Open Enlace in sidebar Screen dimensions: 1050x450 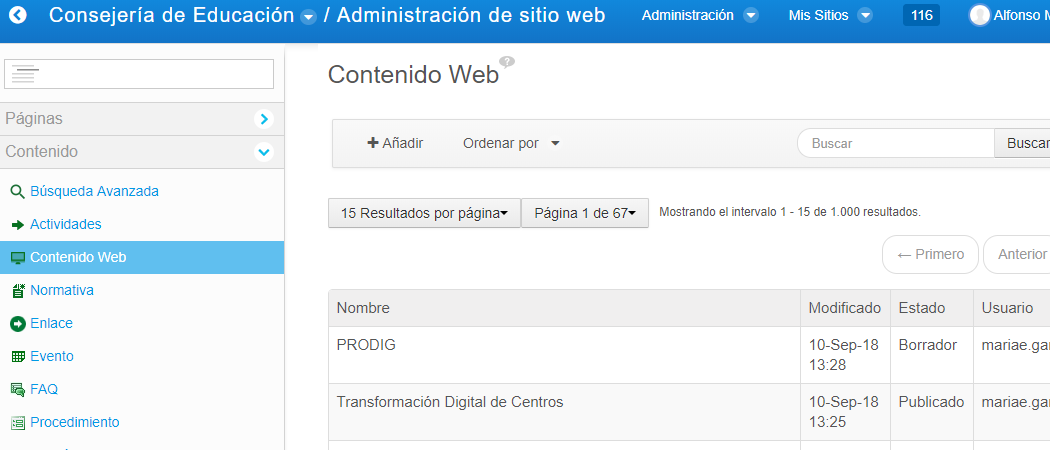(x=52, y=323)
